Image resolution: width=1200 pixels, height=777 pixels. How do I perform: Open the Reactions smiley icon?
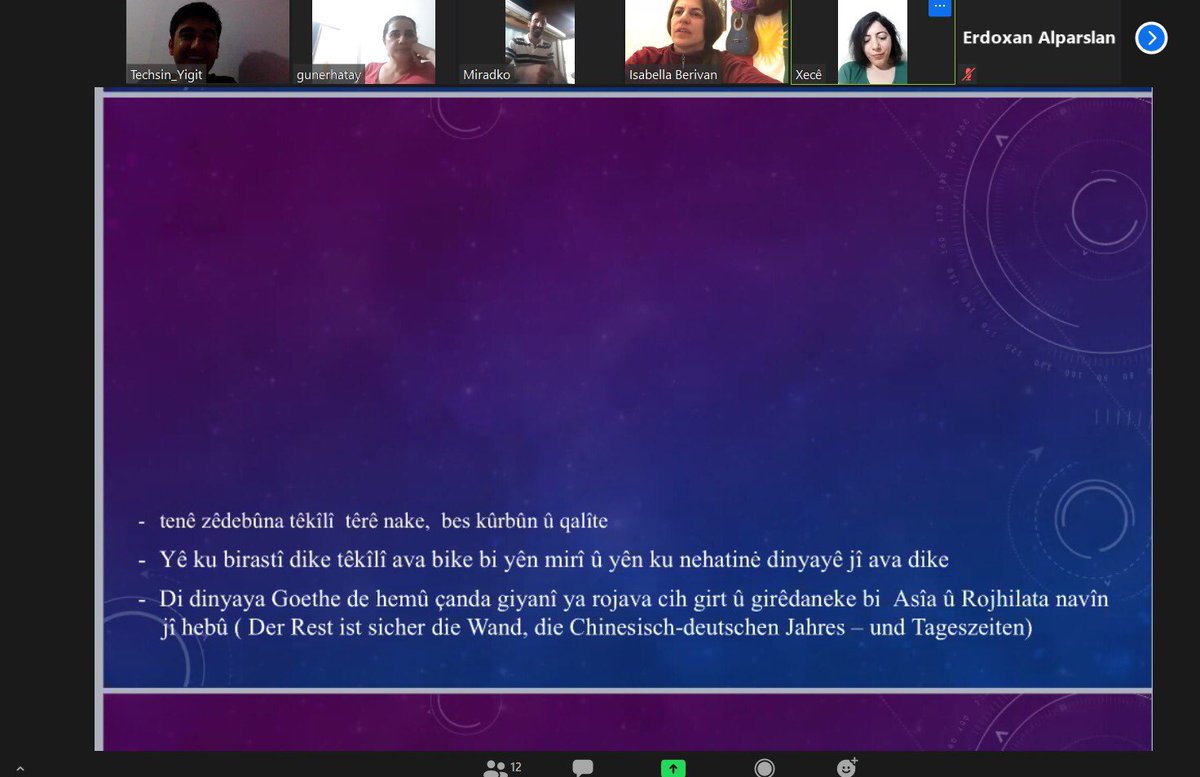tap(847, 768)
